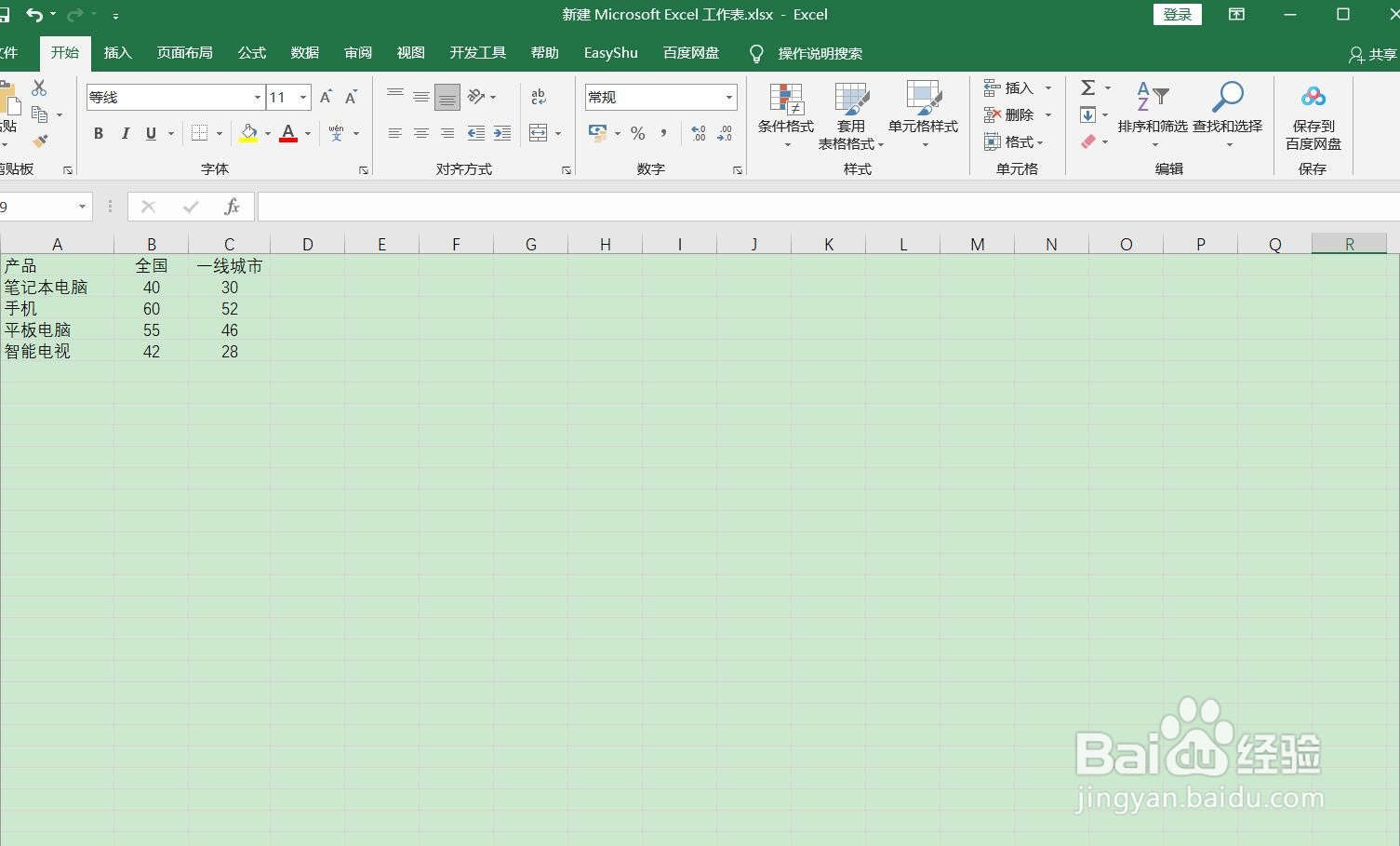
Task: Expand the font size dropdown
Action: (302, 97)
